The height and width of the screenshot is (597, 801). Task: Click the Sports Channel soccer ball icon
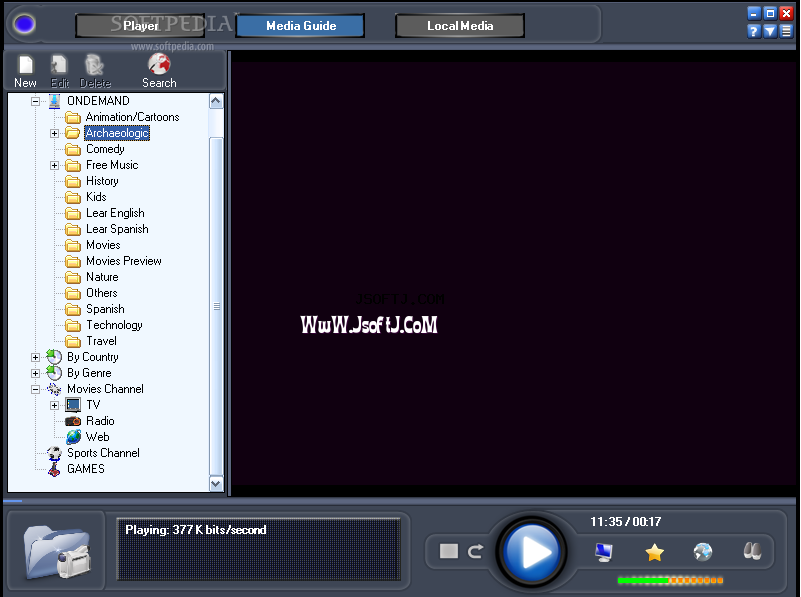[54, 453]
